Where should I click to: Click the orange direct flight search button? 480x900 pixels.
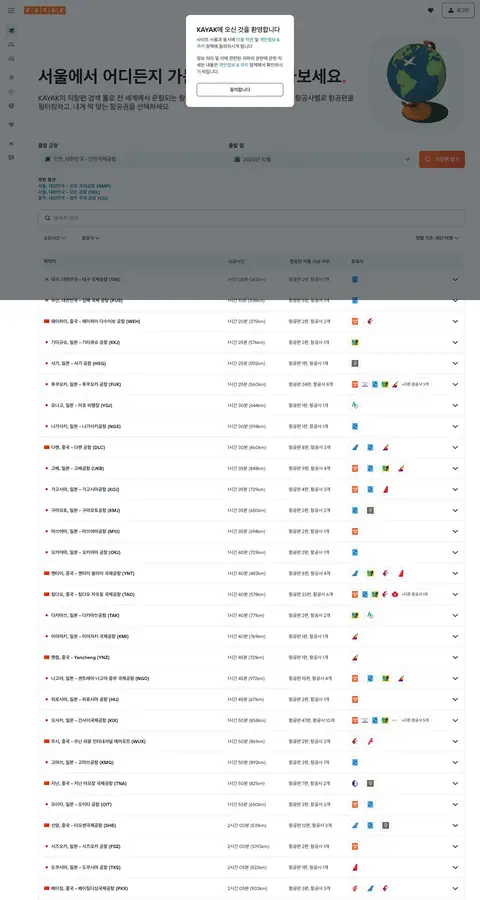click(442, 159)
